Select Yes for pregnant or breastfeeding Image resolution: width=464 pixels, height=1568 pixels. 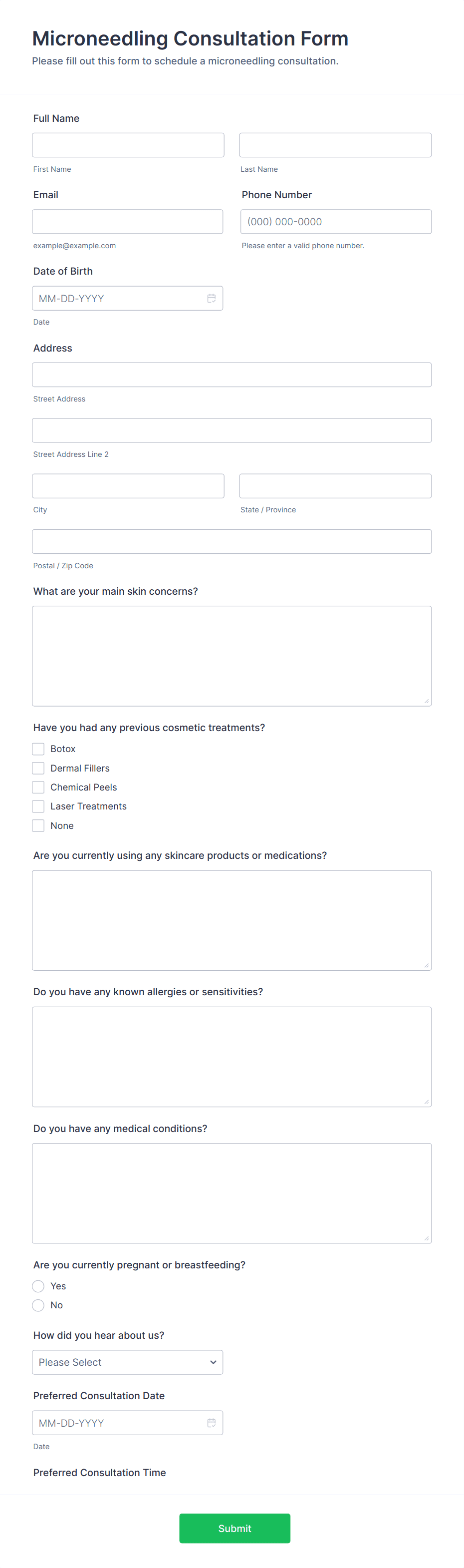pyautogui.click(x=38, y=1285)
